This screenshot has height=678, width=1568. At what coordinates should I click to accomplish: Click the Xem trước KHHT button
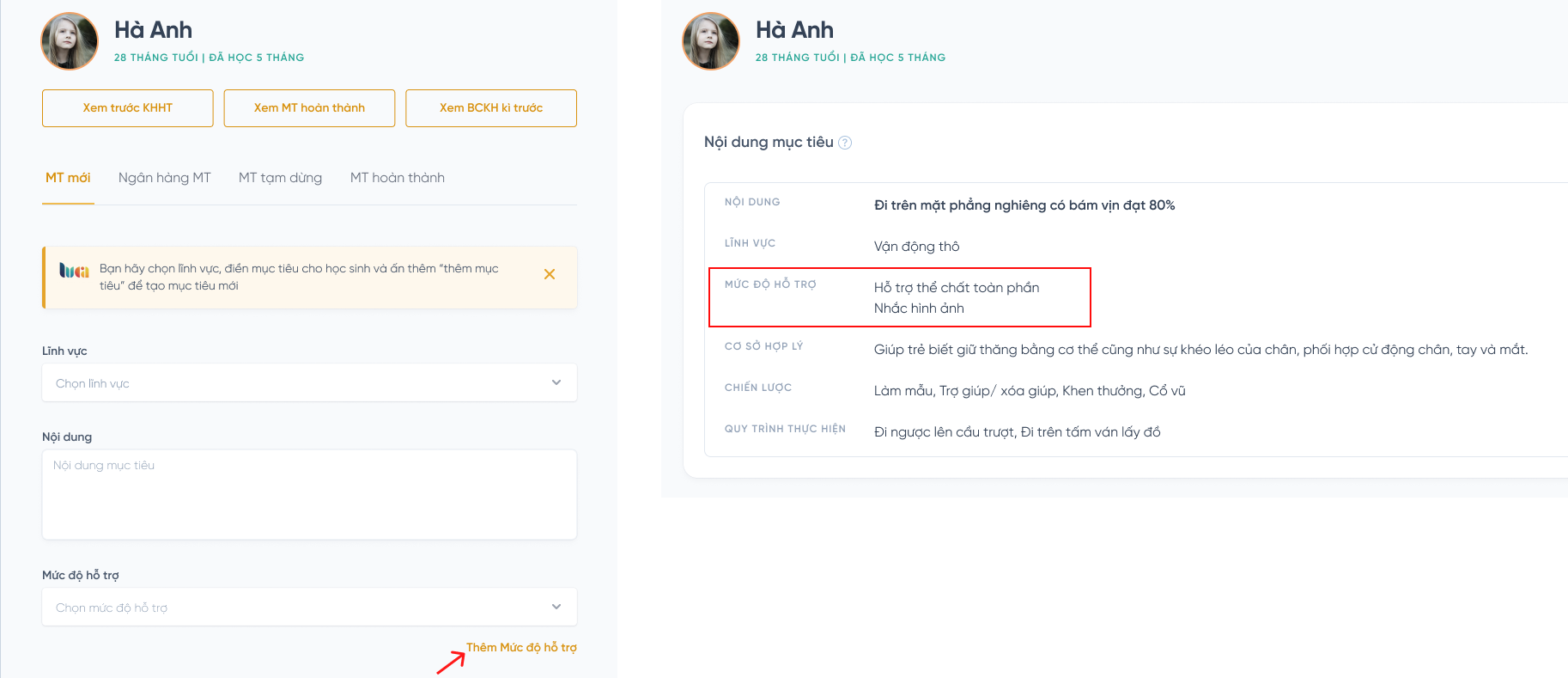(128, 108)
